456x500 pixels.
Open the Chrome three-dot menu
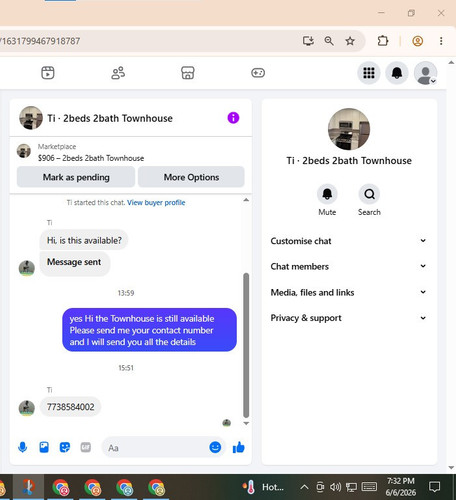[x=441, y=41]
